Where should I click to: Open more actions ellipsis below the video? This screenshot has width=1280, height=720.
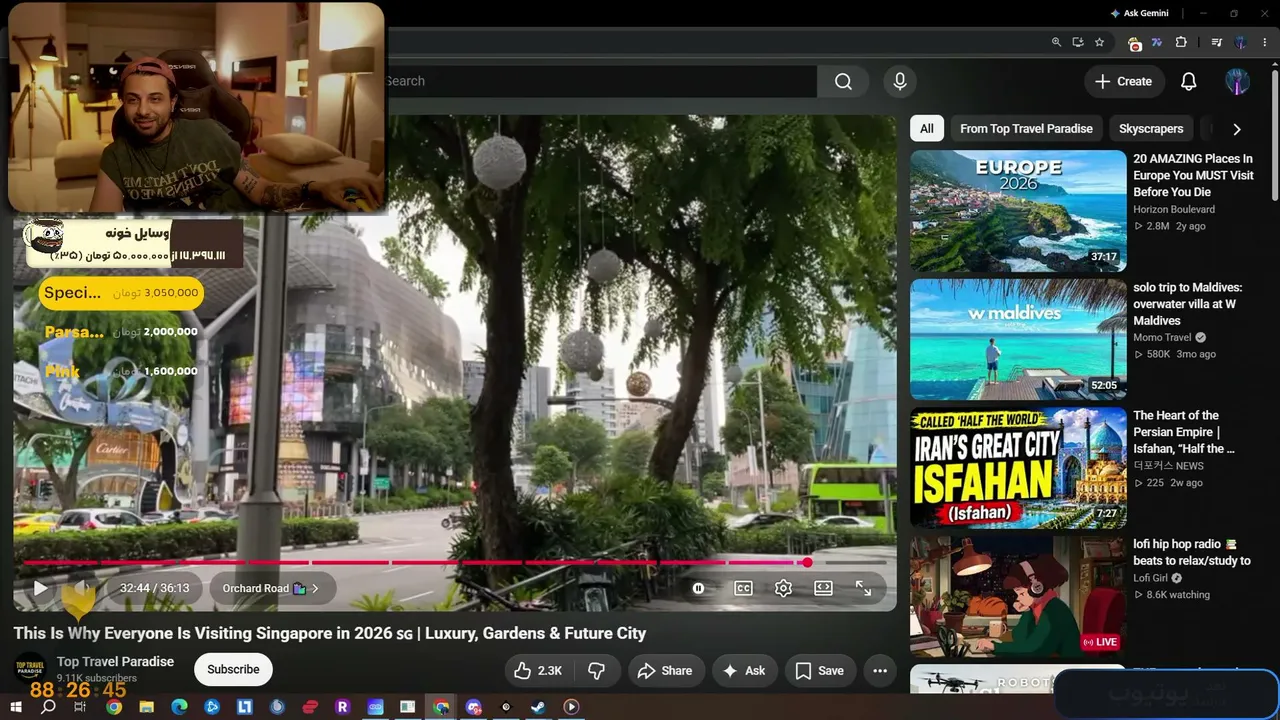[x=880, y=670]
